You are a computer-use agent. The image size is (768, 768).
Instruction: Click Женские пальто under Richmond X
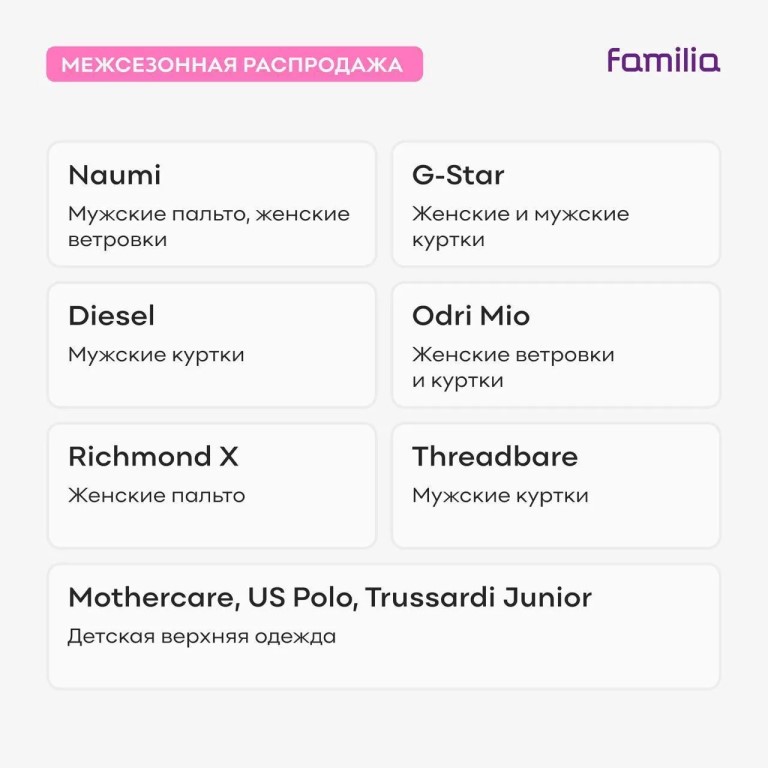(x=156, y=496)
